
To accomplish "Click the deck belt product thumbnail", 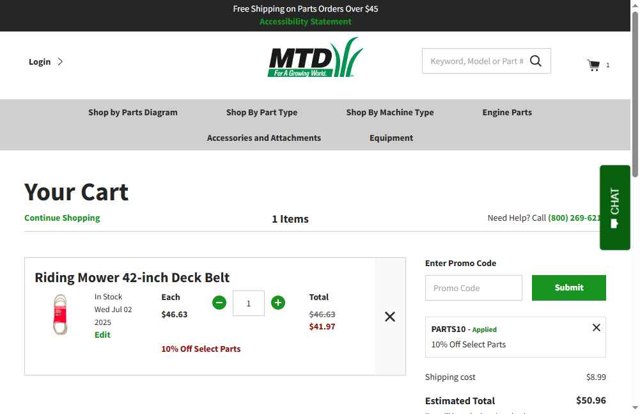I will click(60, 315).
